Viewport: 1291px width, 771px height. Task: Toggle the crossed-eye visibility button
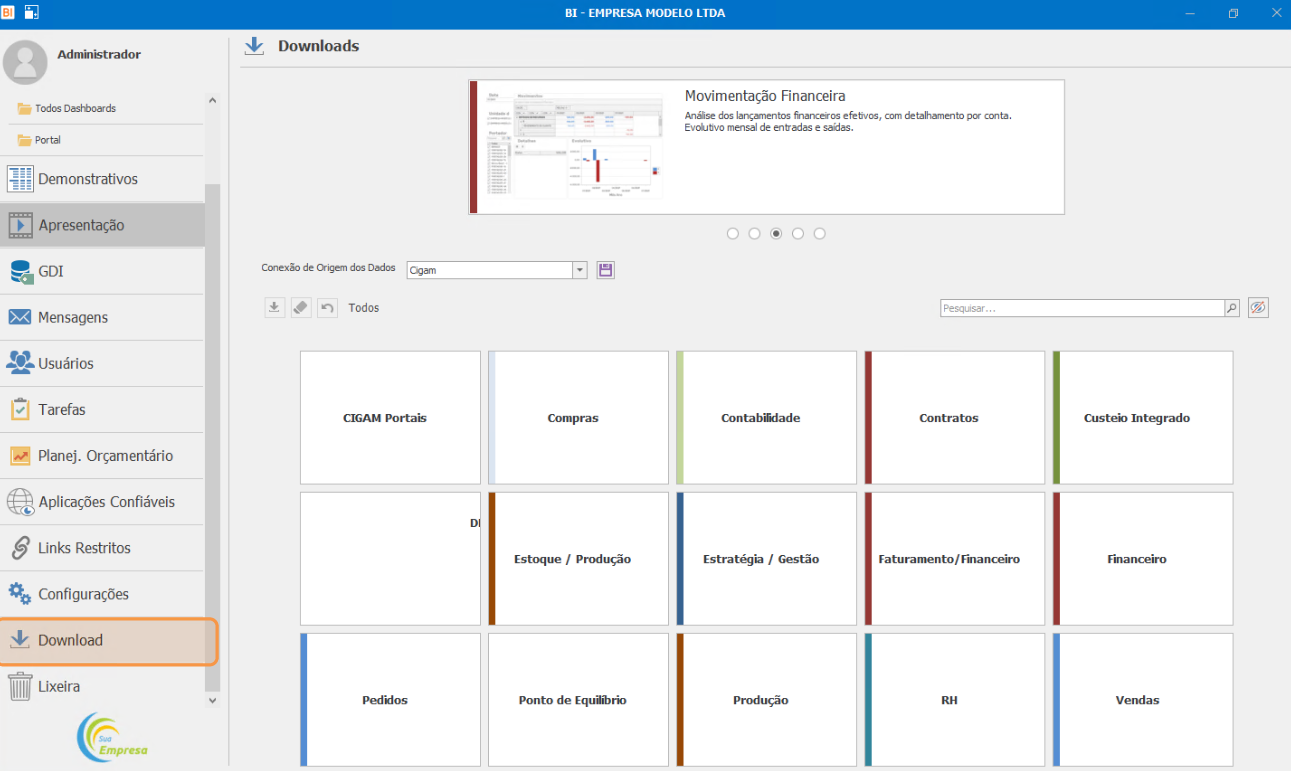pos(1259,308)
